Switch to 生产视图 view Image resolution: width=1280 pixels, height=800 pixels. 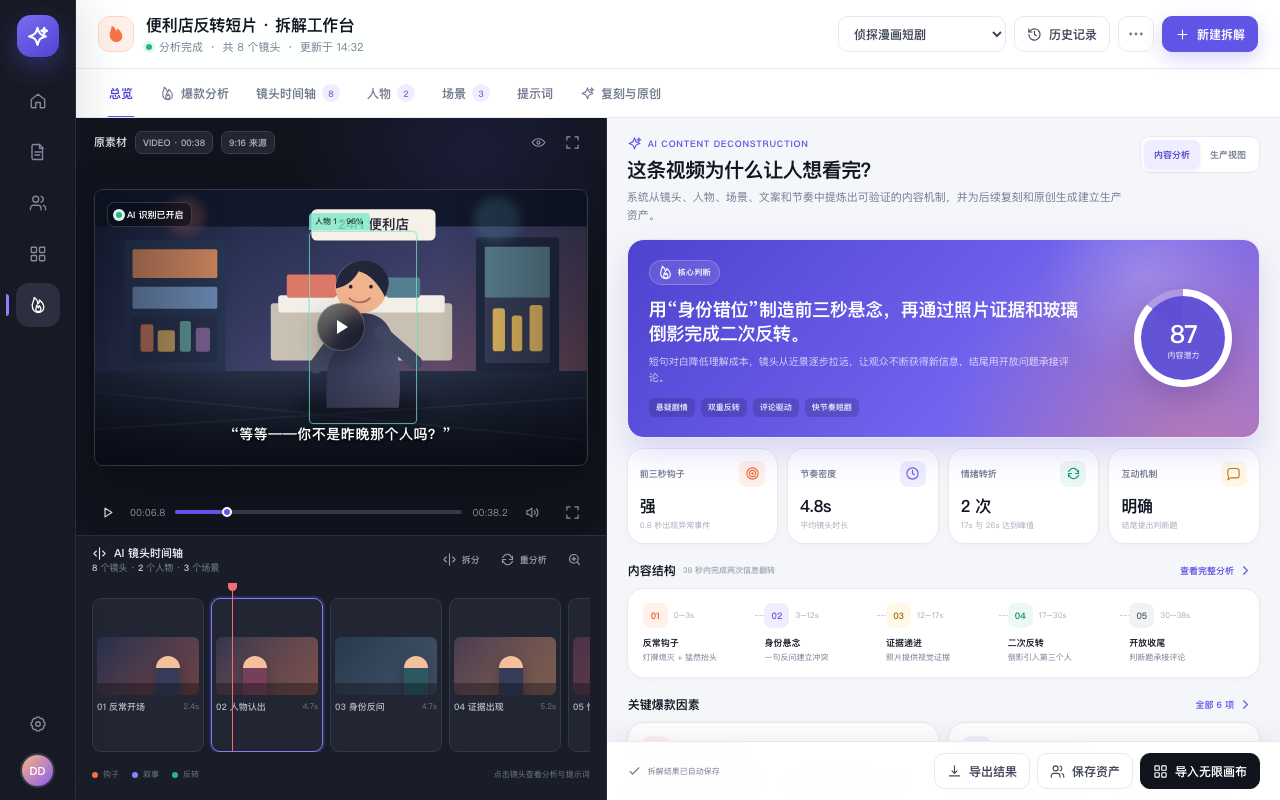[x=1228, y=155]
